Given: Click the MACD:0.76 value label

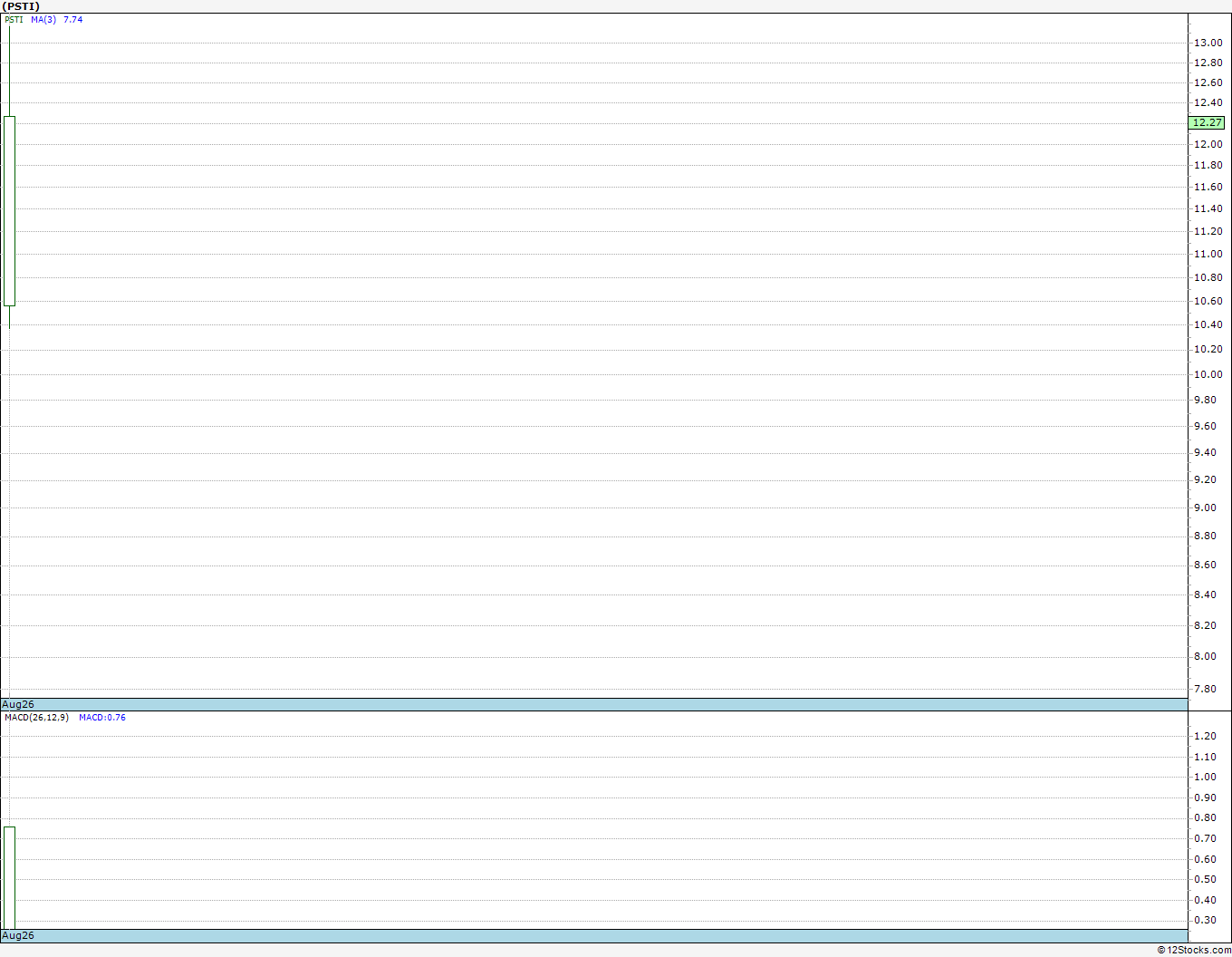Looking at the screenshot, I should tap(102, 718).
